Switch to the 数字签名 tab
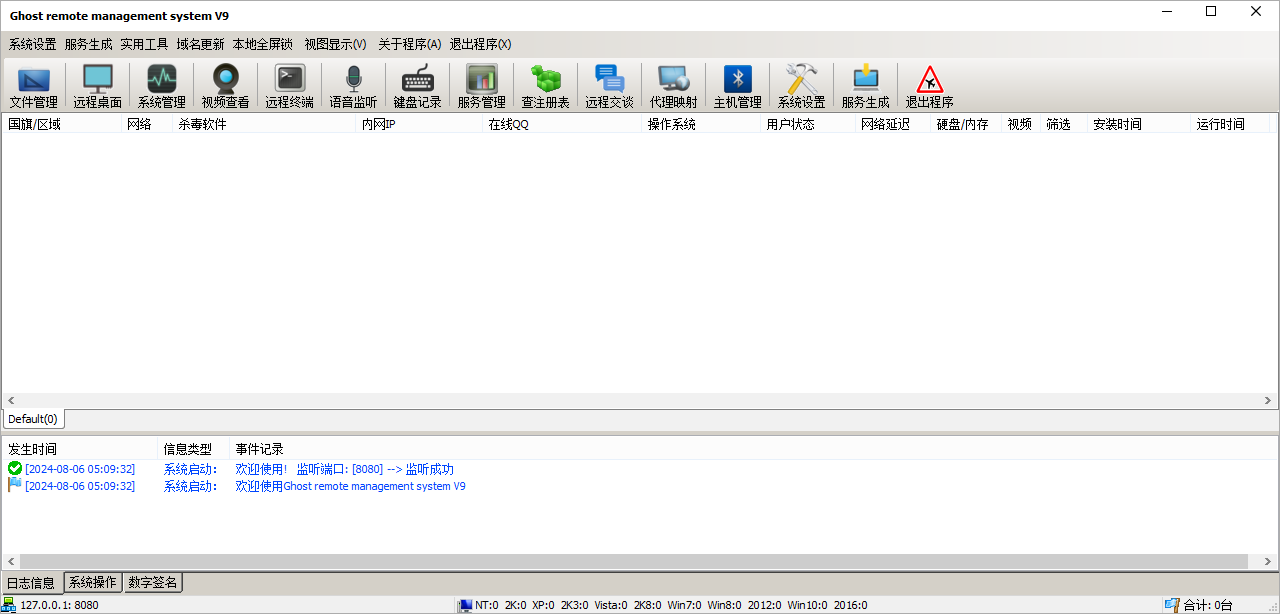This screenshot has width=1280, height=614. (153, 582)
